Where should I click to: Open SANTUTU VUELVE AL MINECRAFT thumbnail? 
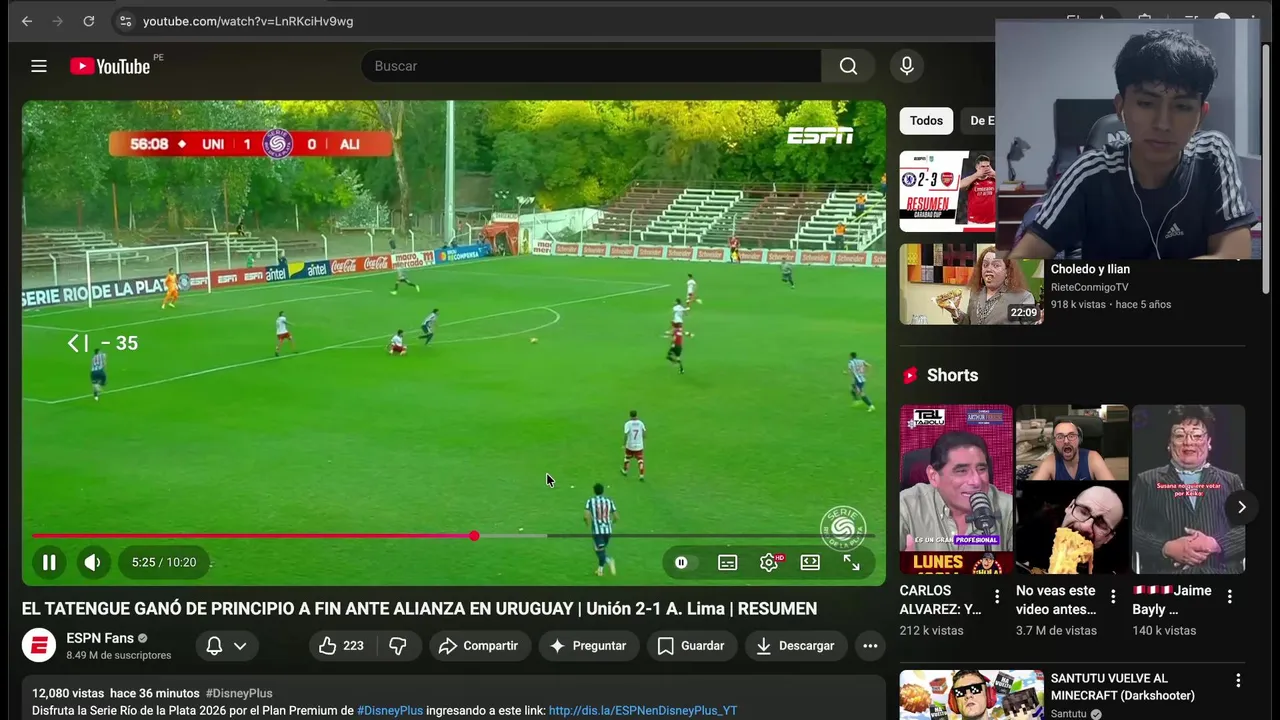(971, 695)
